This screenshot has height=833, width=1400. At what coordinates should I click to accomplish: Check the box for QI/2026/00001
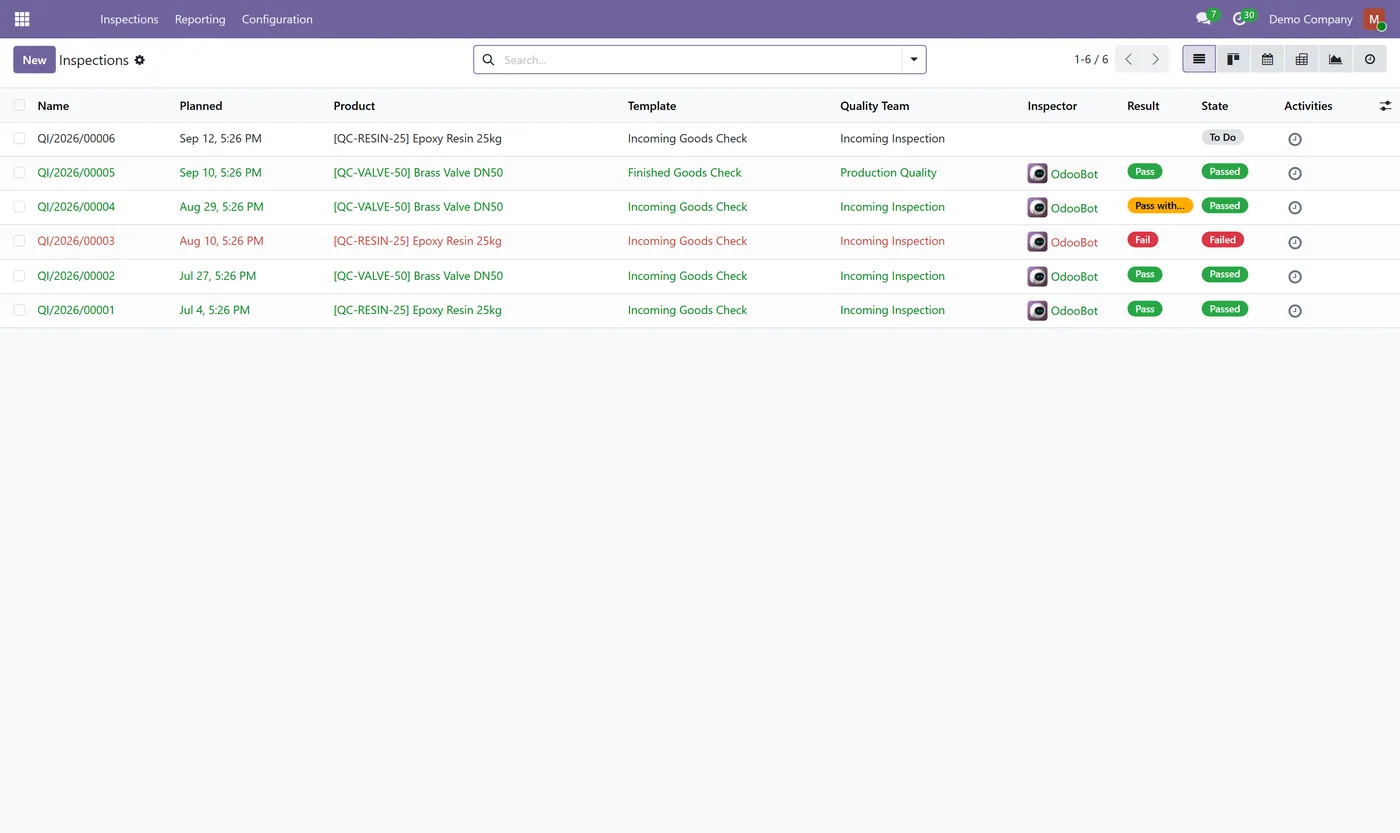tap(19, 310)
